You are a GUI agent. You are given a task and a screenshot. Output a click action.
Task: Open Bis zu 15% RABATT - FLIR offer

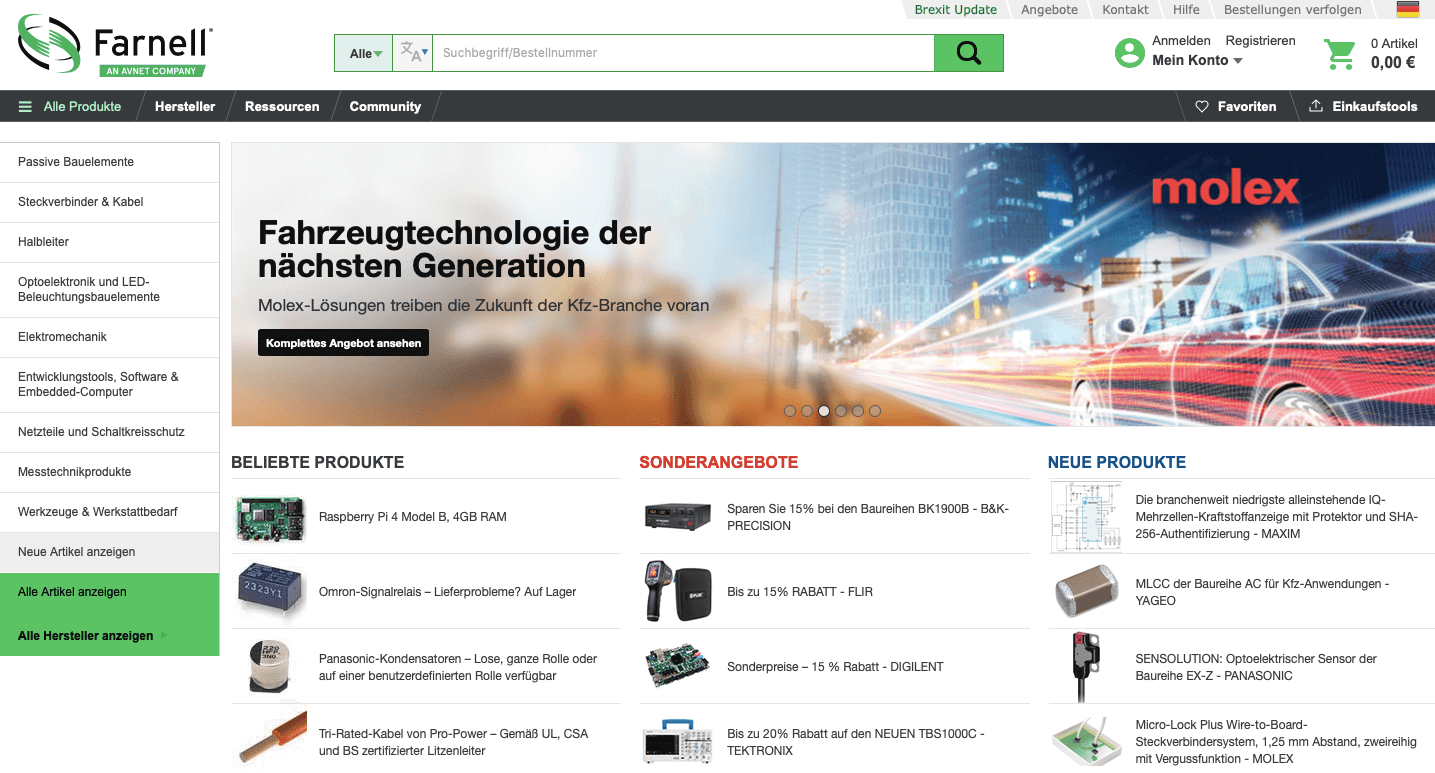[x=800, y=592]
